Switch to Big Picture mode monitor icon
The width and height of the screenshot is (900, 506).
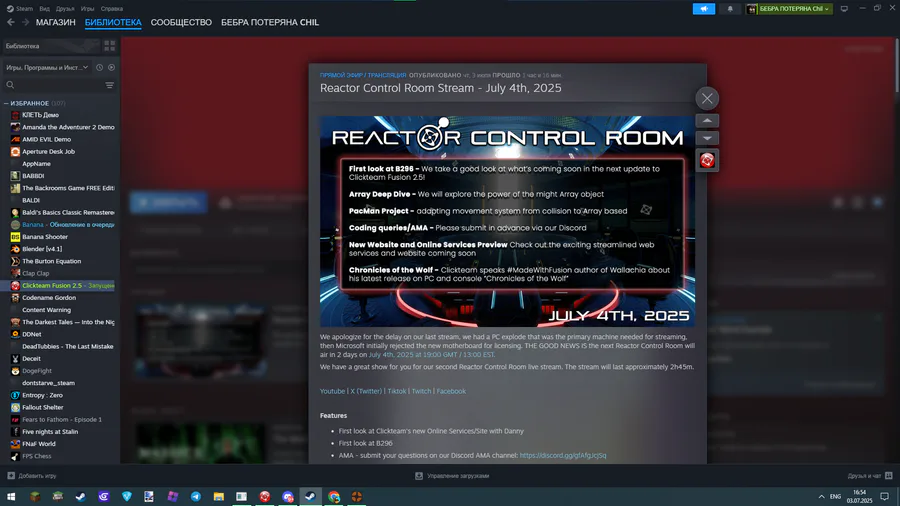[844, 9]
